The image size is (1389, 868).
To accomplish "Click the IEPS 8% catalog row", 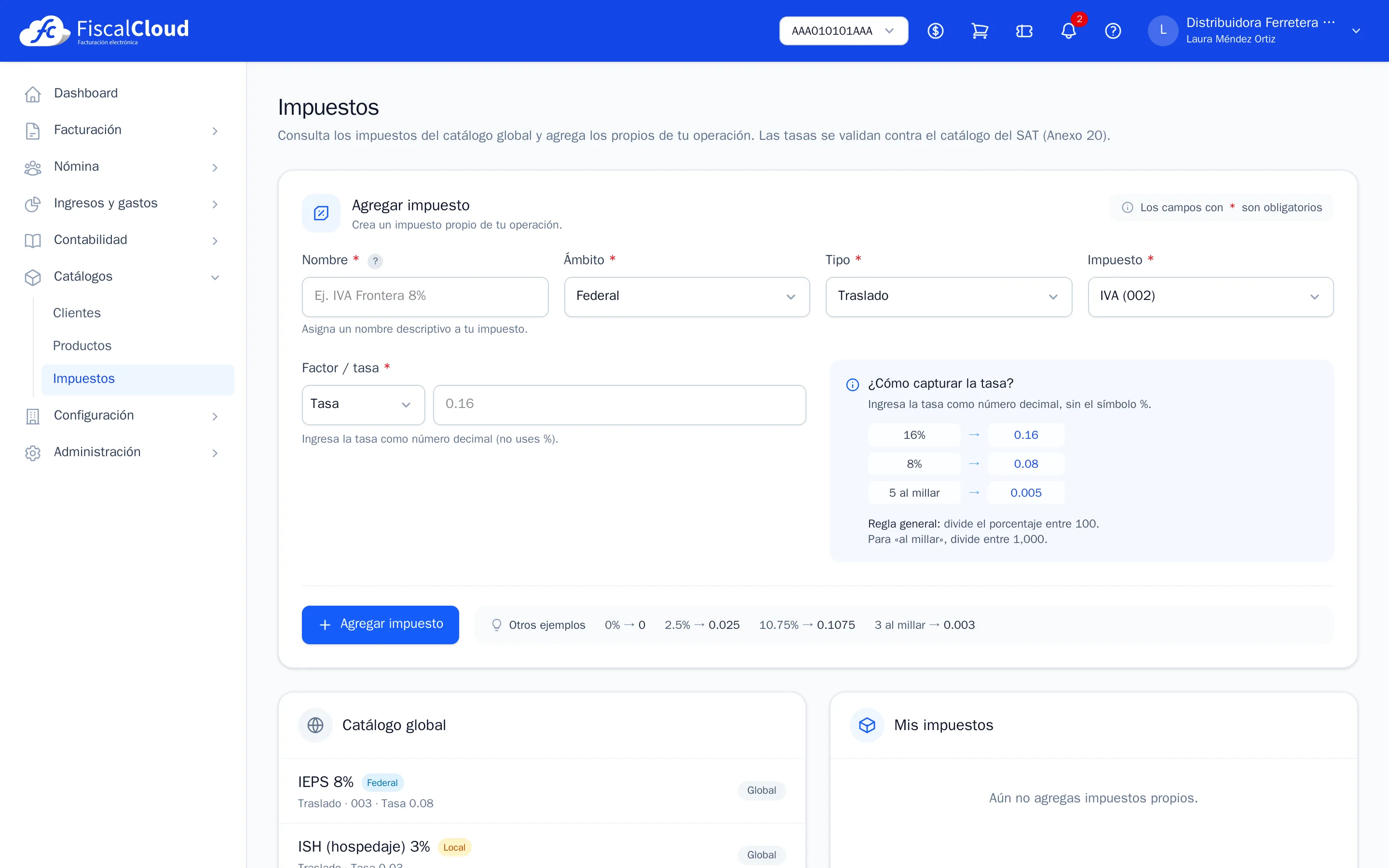I will [542, 791].
